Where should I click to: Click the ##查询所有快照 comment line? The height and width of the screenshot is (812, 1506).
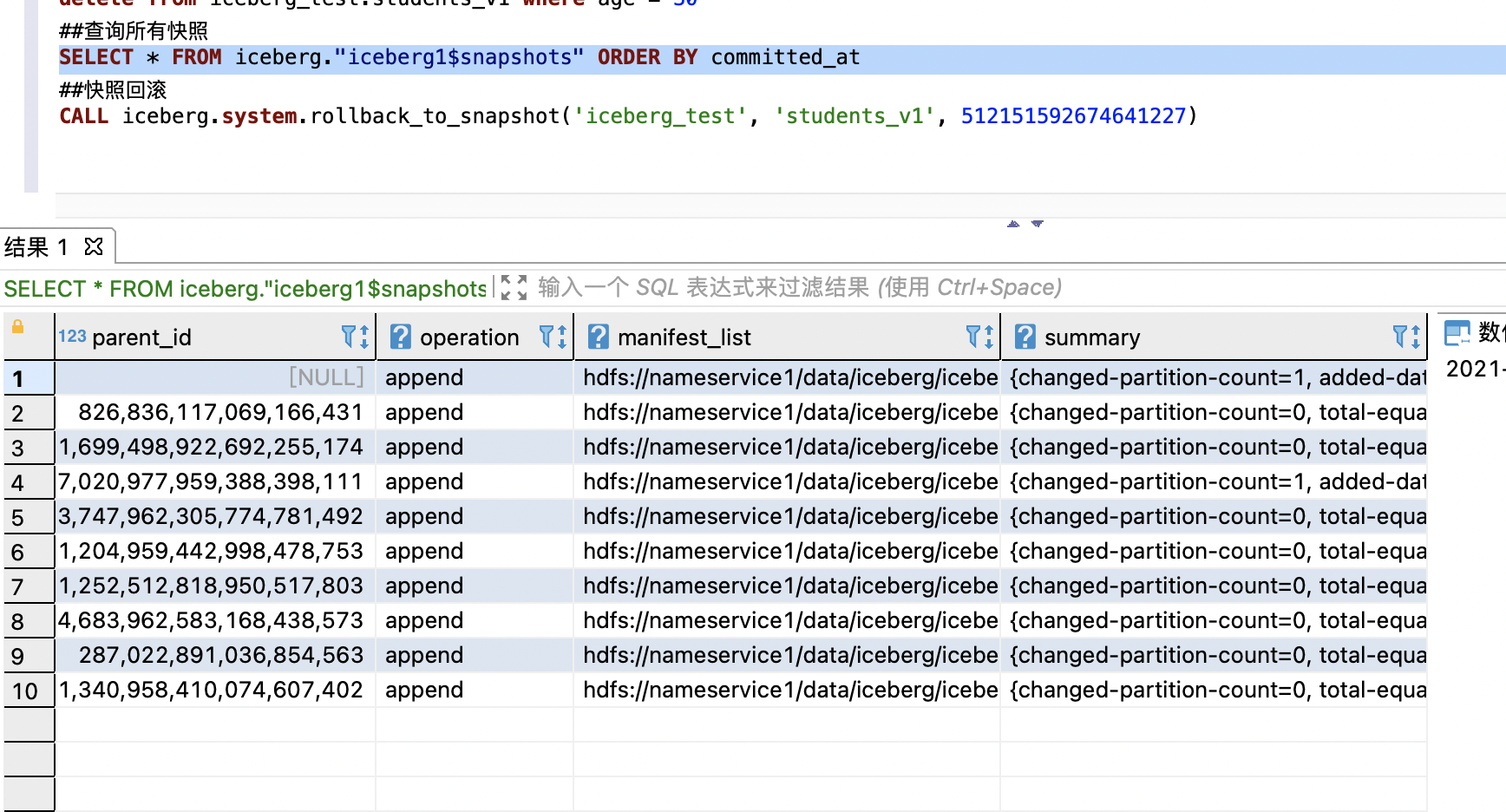point(134,31)
